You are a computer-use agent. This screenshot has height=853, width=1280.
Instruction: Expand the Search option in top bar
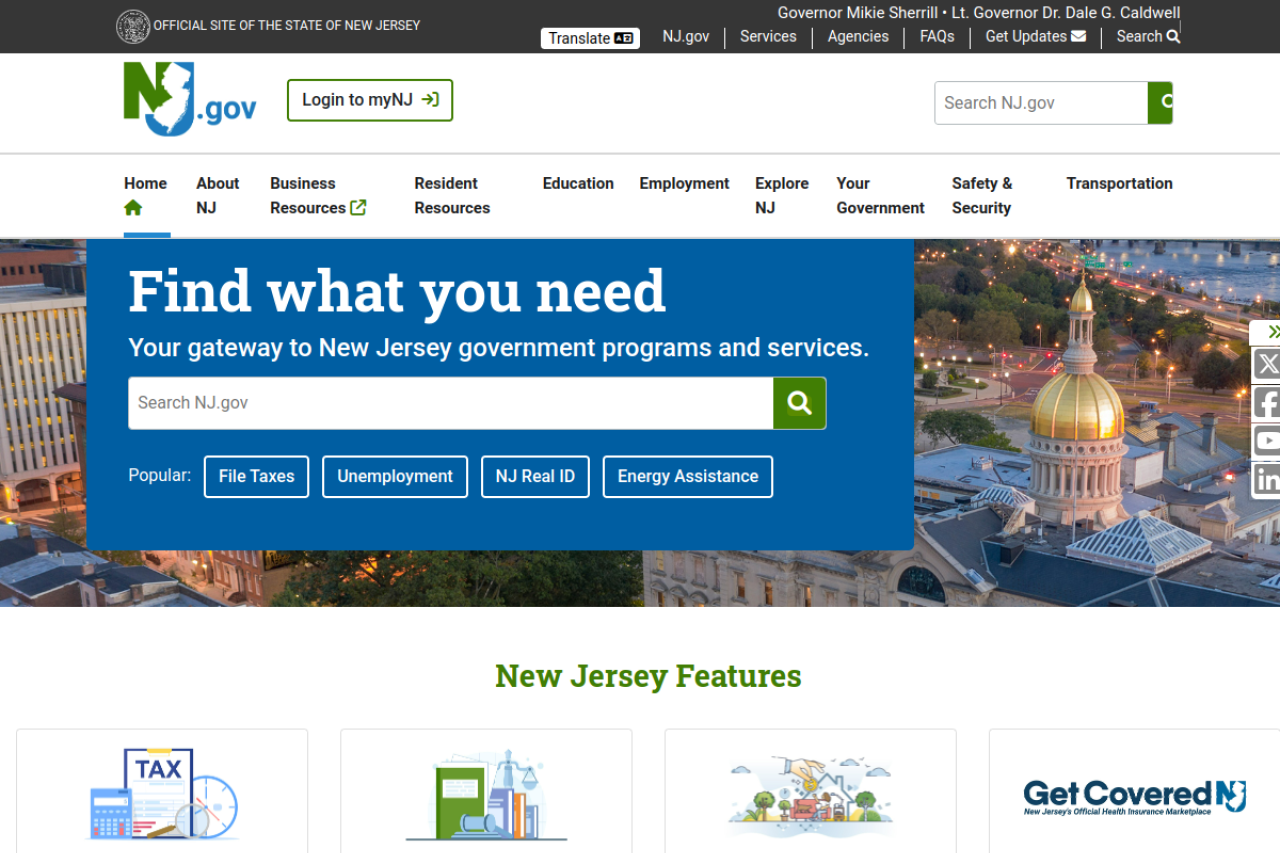click(x=1147, y=37)
